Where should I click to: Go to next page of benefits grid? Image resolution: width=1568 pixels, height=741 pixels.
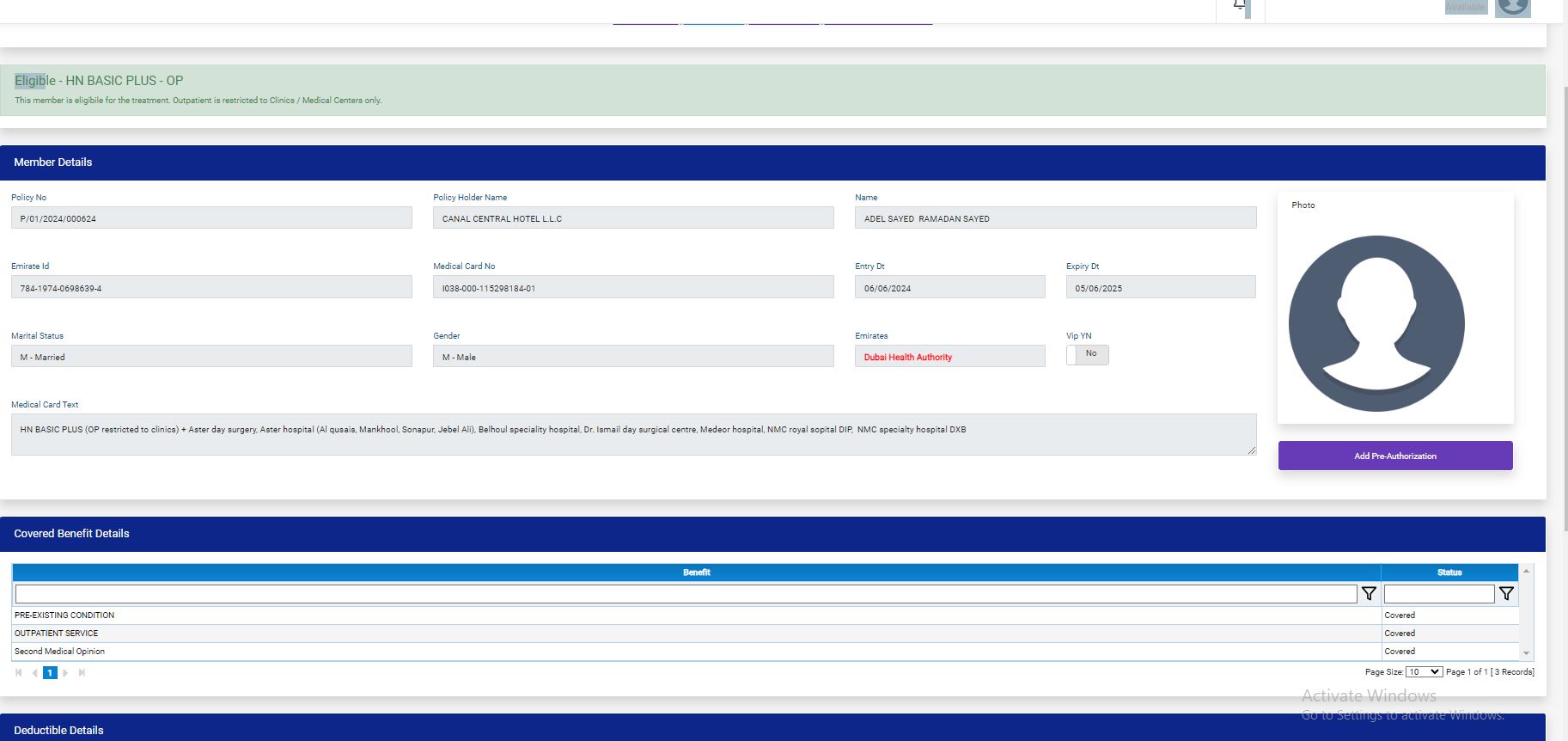click(x=65, y=673)
